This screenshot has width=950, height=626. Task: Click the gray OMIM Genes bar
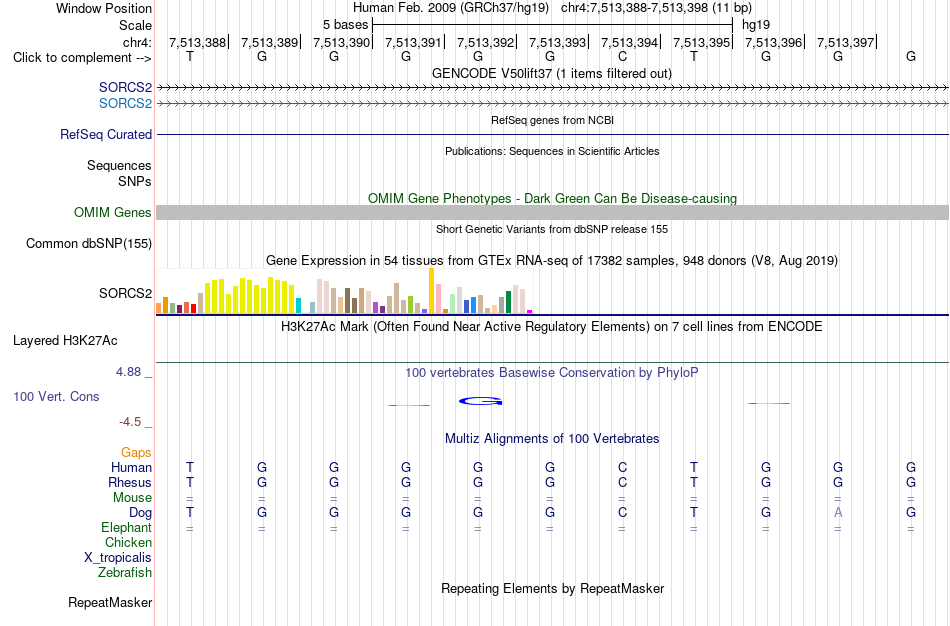click(x=553, y=212)
